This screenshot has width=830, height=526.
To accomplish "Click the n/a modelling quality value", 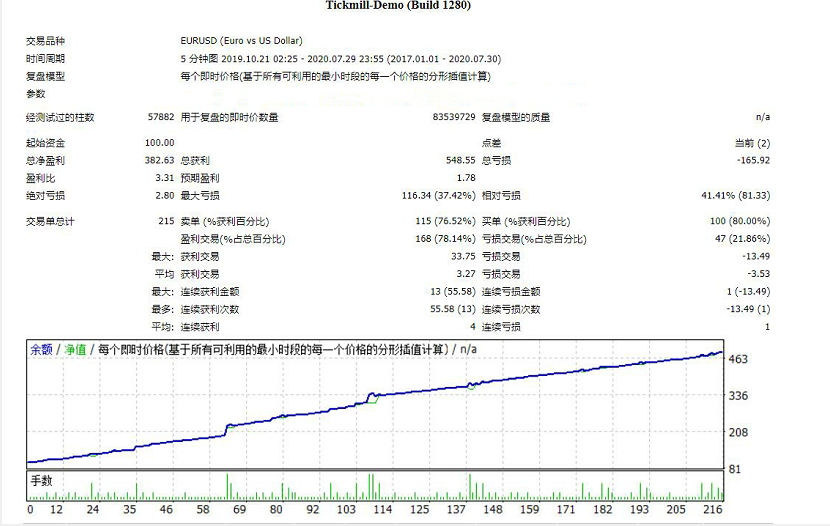I will click(763, 117).
